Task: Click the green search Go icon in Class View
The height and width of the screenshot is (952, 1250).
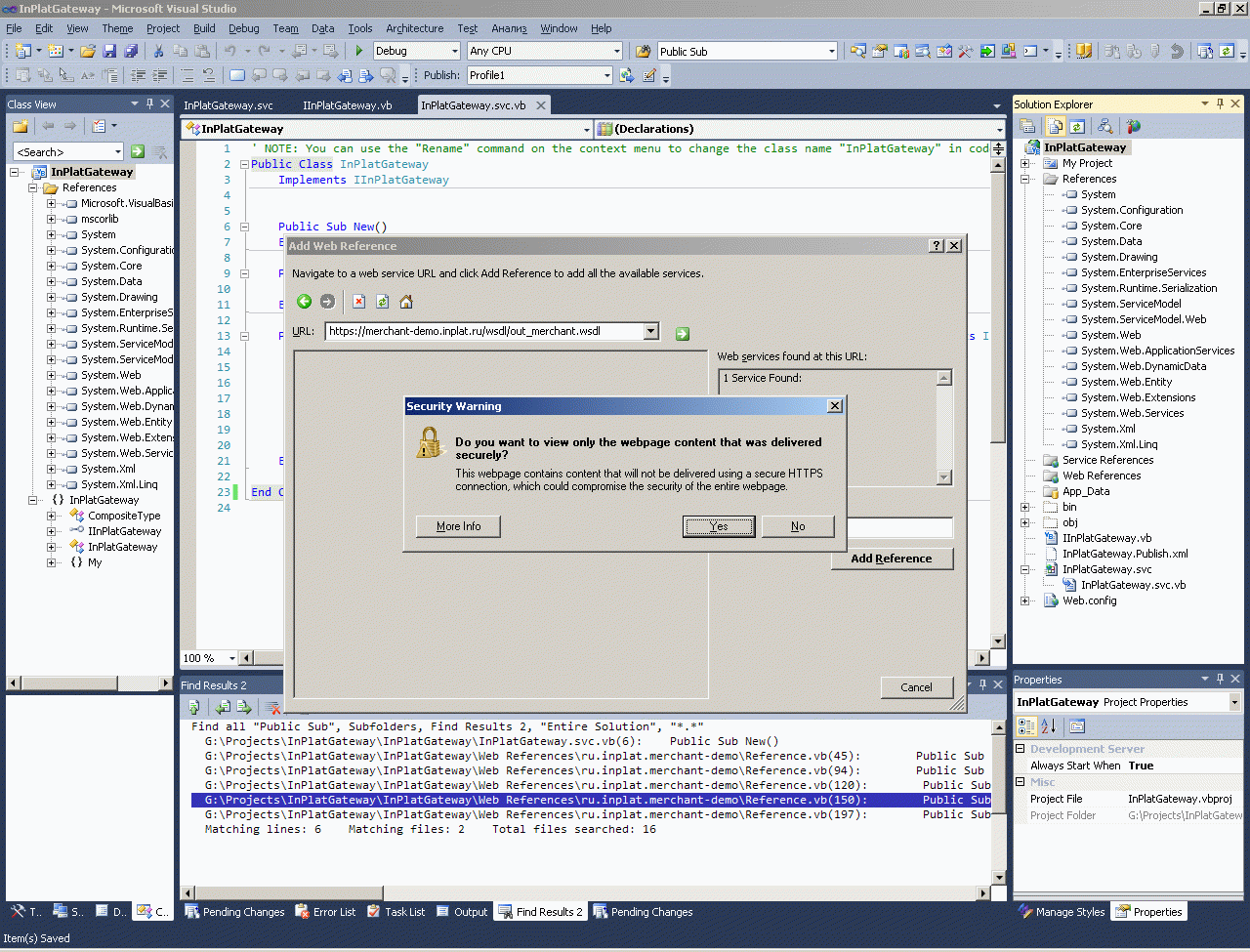Action: 138,151
